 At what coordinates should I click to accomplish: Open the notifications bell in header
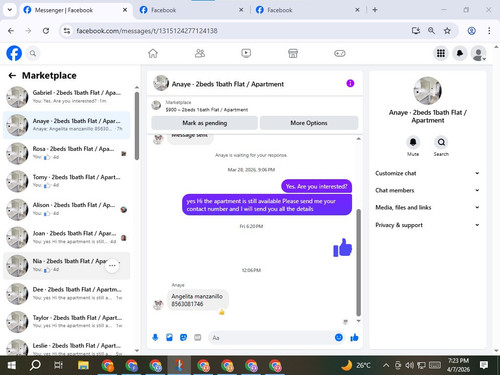[x=459, y=53]
